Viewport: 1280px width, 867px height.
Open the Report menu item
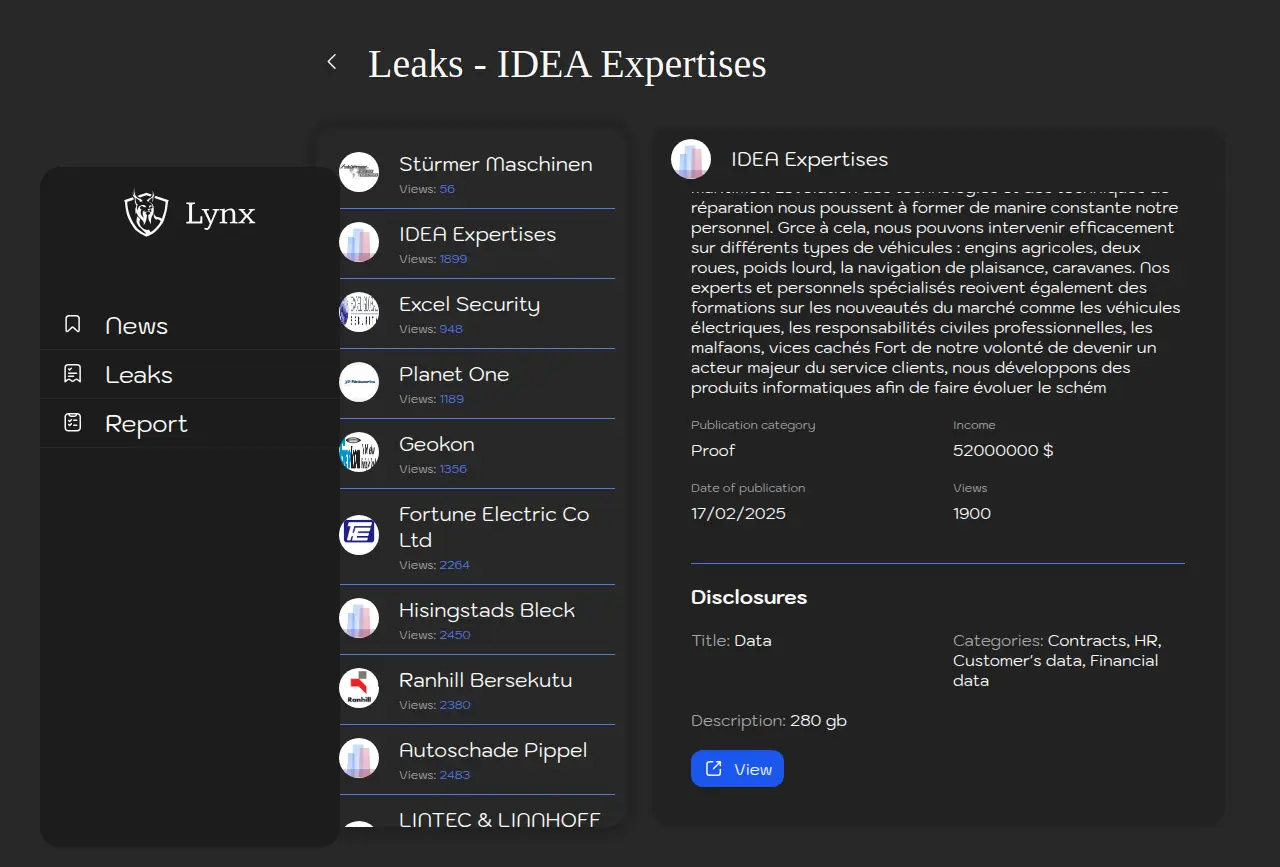(146, 424)
